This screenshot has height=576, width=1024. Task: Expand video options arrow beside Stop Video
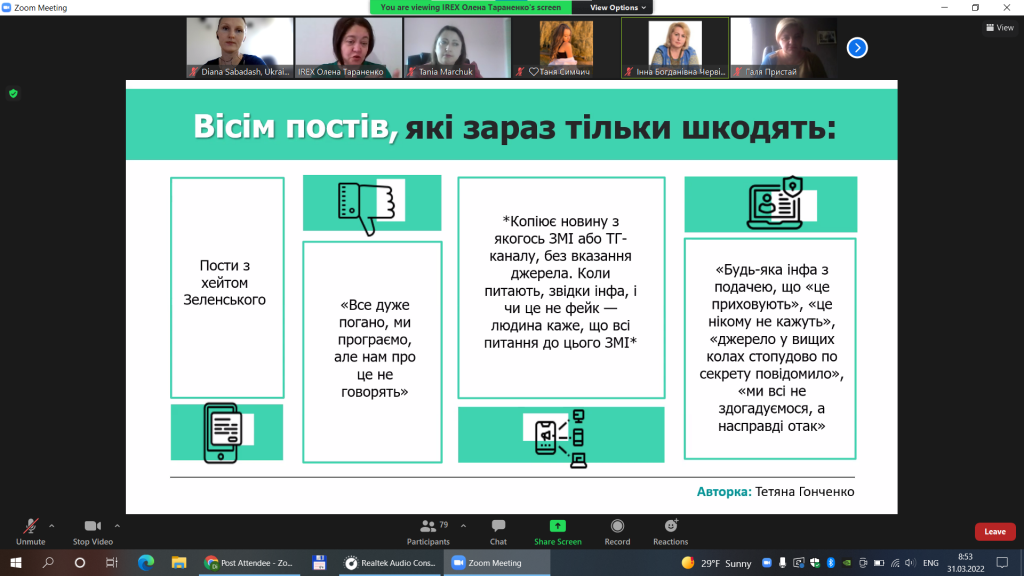117,526
